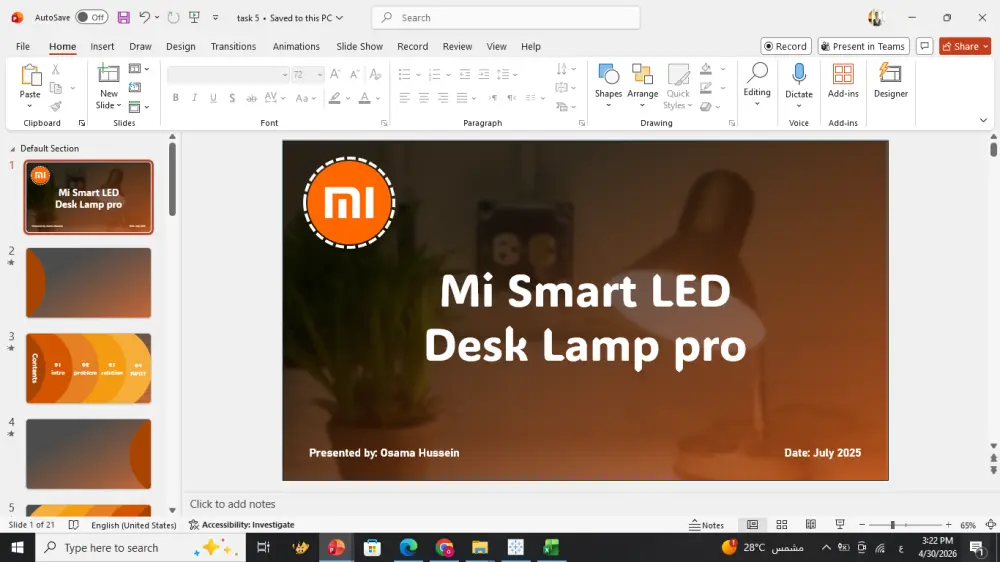1000x562 pixels.
Task: Switch to Normal view
Action: coord(753,524)
